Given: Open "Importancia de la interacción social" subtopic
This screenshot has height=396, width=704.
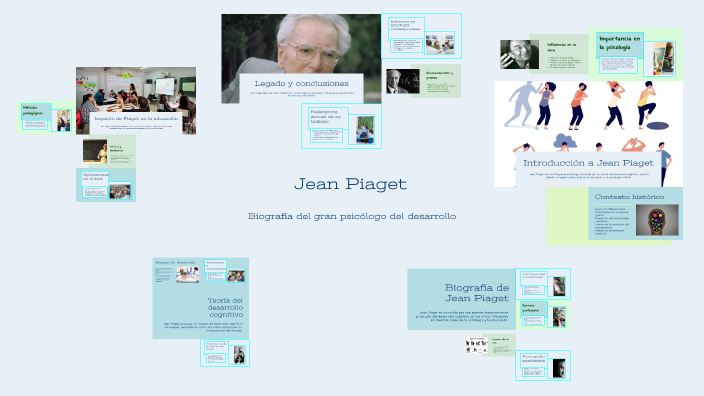Looking at the screenshot, I should coord(216,346).
